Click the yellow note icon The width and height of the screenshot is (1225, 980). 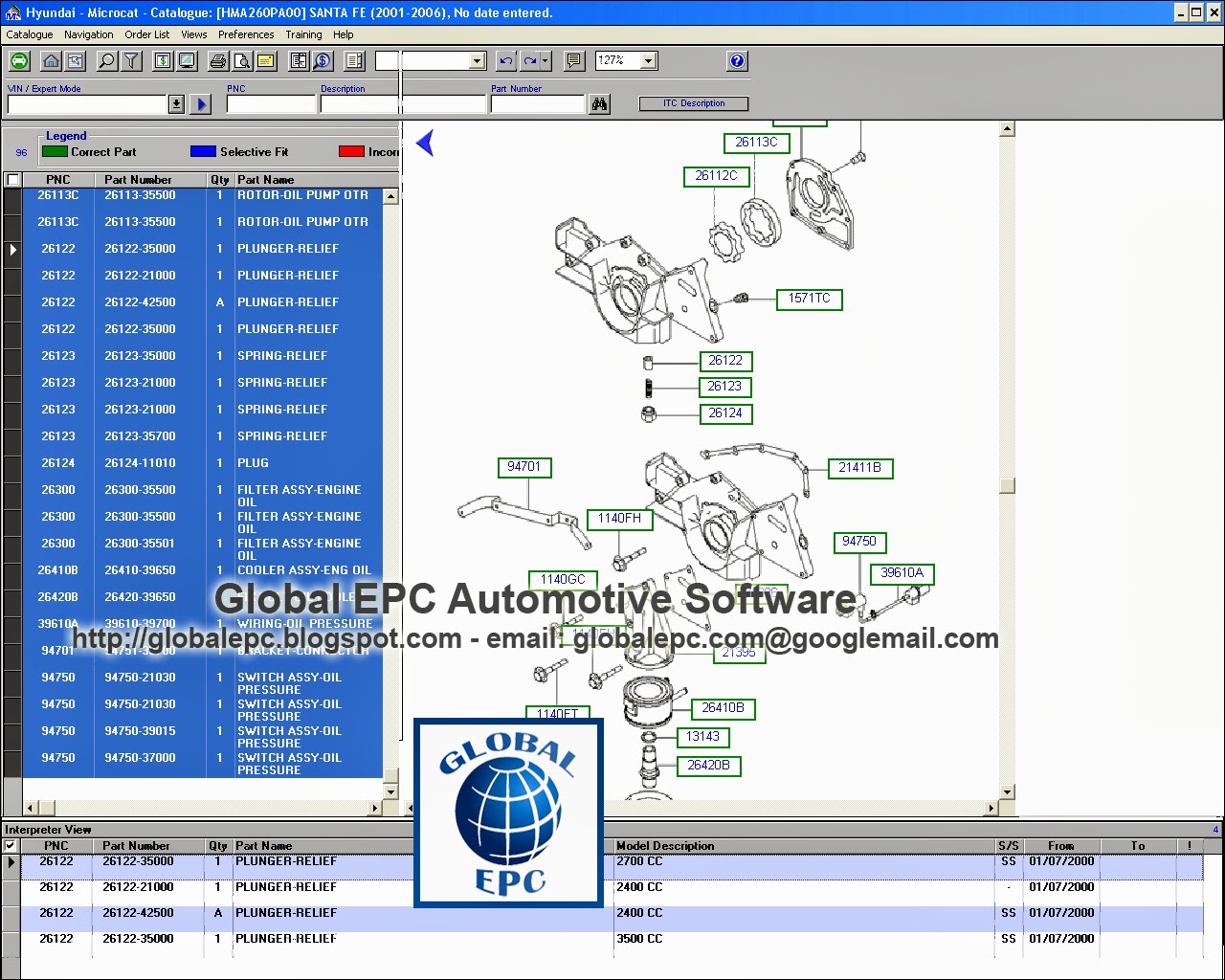click(266, 61)
